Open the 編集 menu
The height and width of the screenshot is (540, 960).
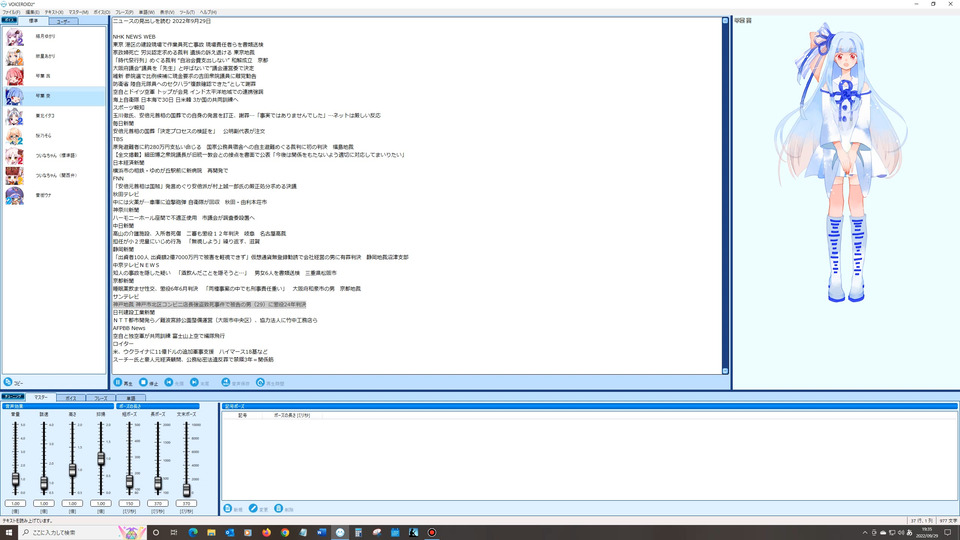[x=32, y=12]
